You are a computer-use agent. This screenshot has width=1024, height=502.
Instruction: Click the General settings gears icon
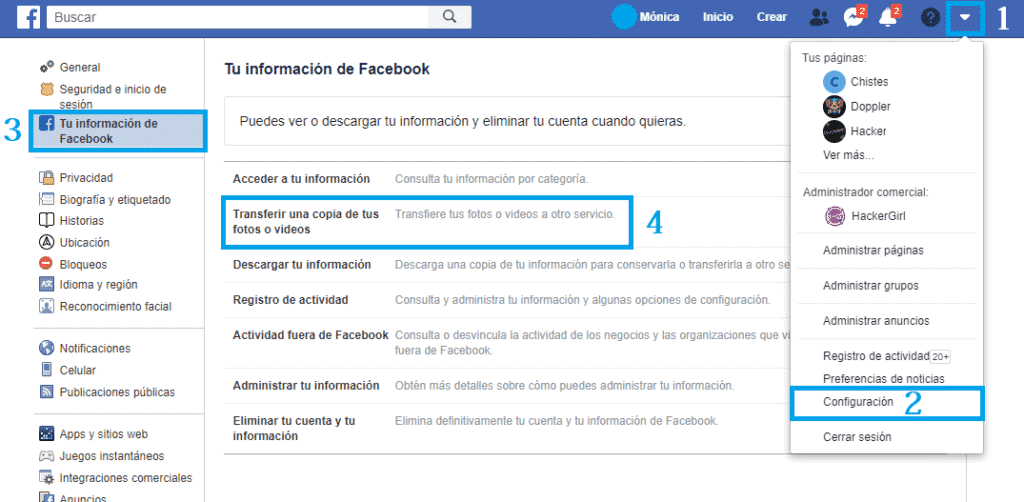pos(46,67)
